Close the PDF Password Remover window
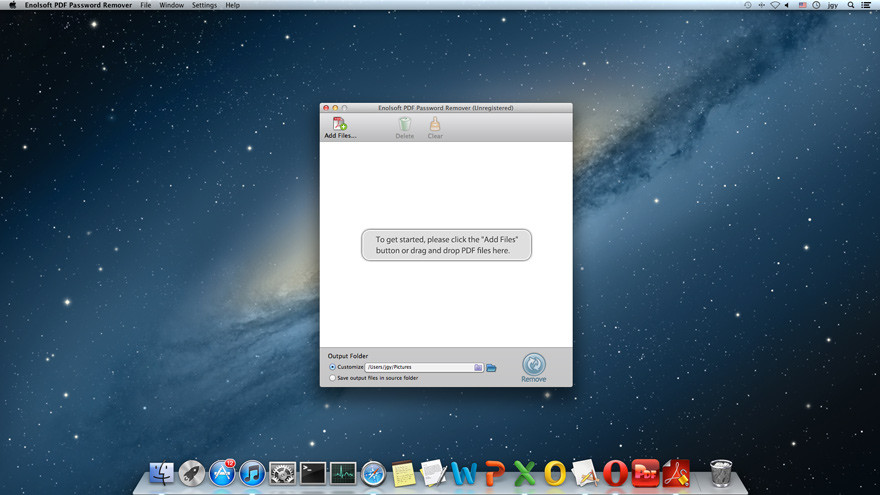Screen dimensions: 880x495 click(326, 108)
